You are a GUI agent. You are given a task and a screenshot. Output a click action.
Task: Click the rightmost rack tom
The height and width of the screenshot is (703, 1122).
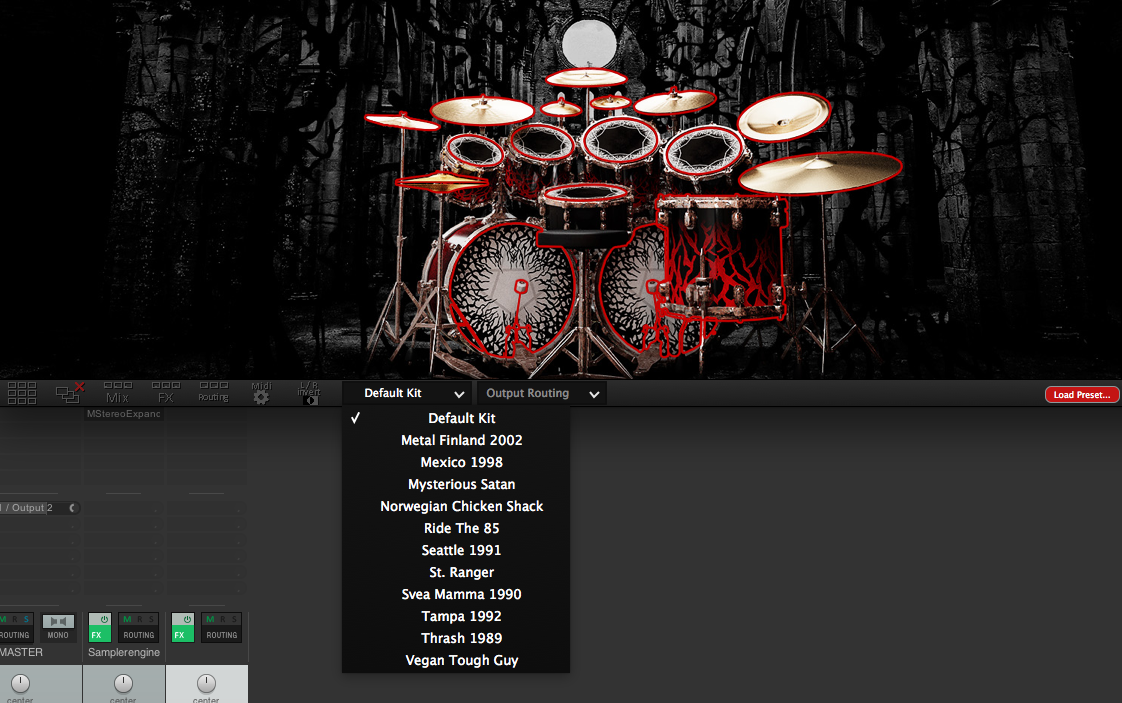click(x=704, y=151)
